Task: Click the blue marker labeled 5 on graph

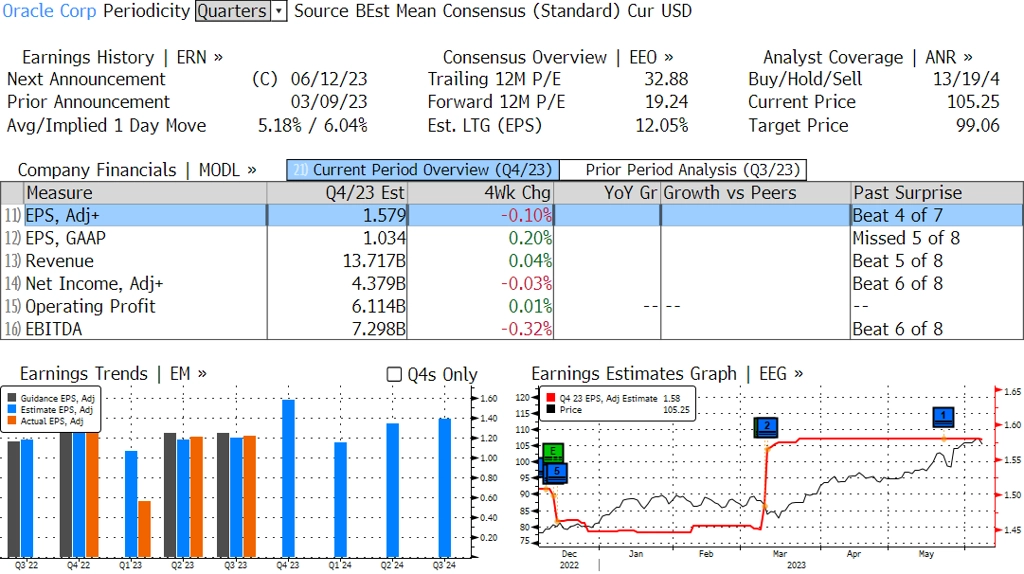Action: click(557, 472)
